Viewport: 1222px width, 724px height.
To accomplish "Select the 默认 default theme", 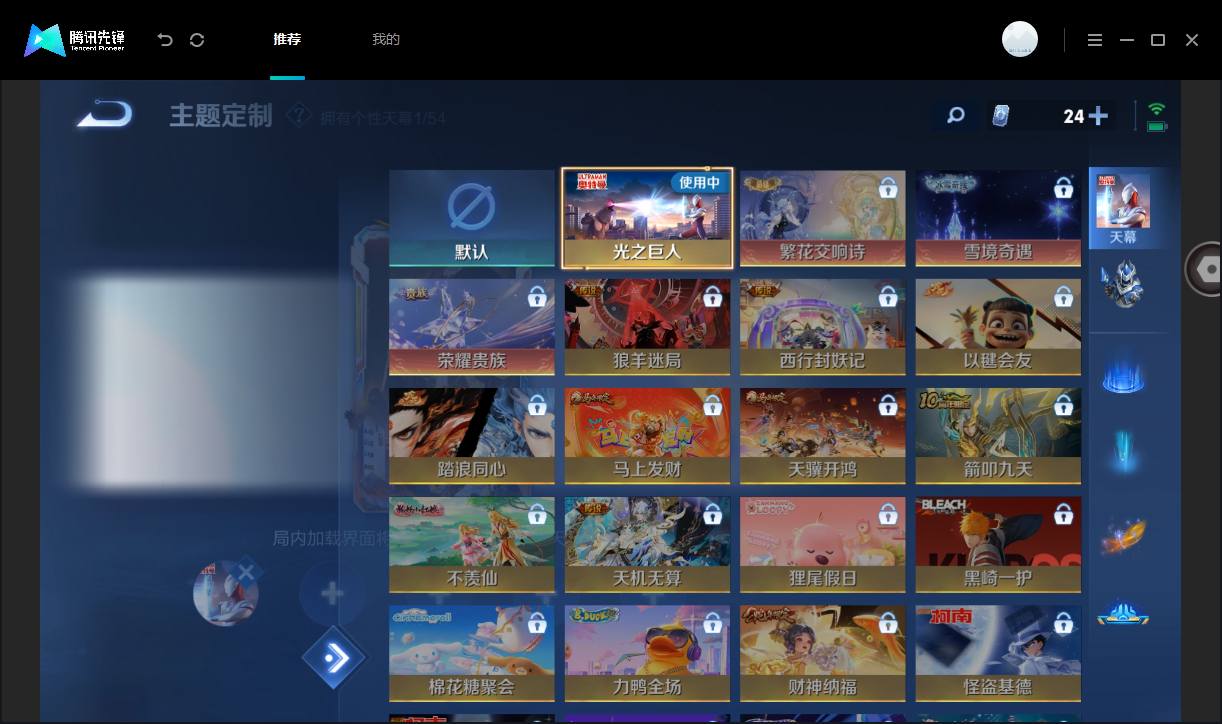I will [x=472, y=218].
